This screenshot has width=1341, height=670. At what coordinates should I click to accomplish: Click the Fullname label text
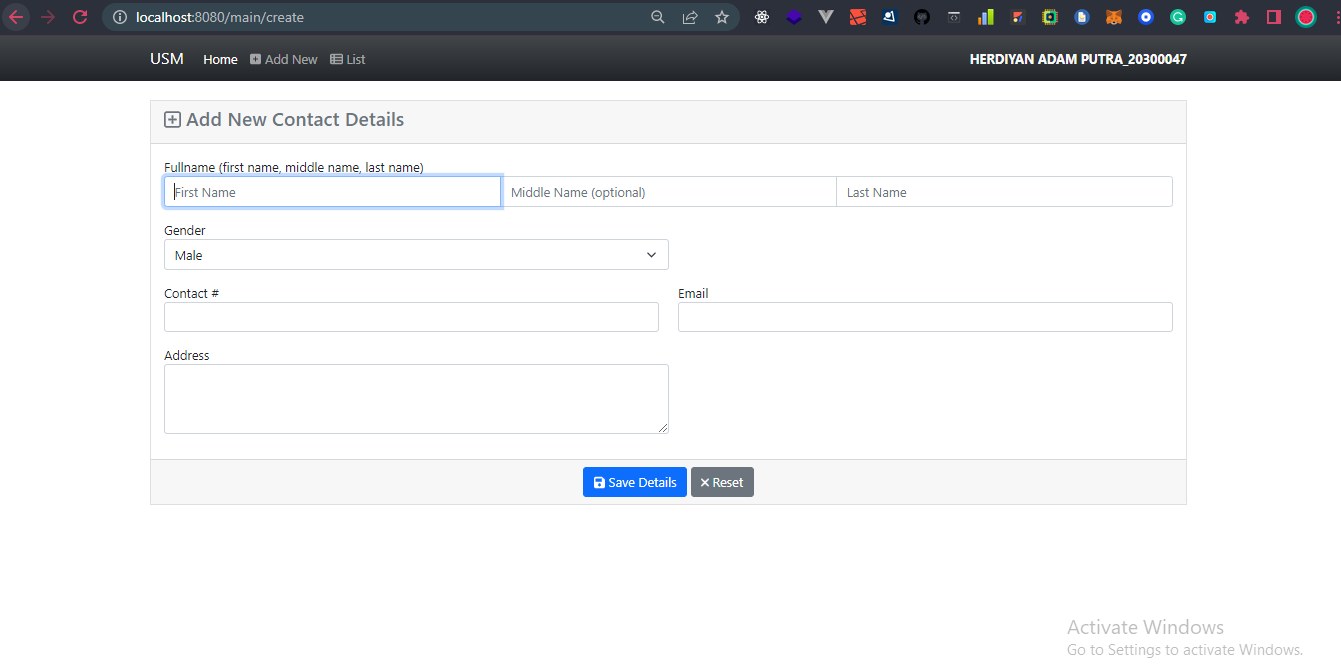pos(294,168)
